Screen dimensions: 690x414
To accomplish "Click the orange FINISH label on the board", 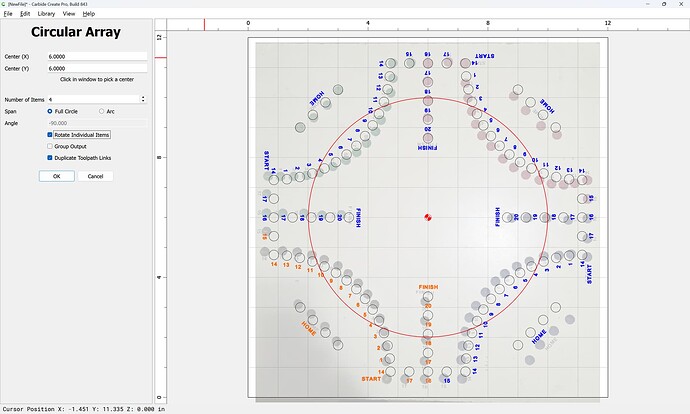I will tap(428, 287).
